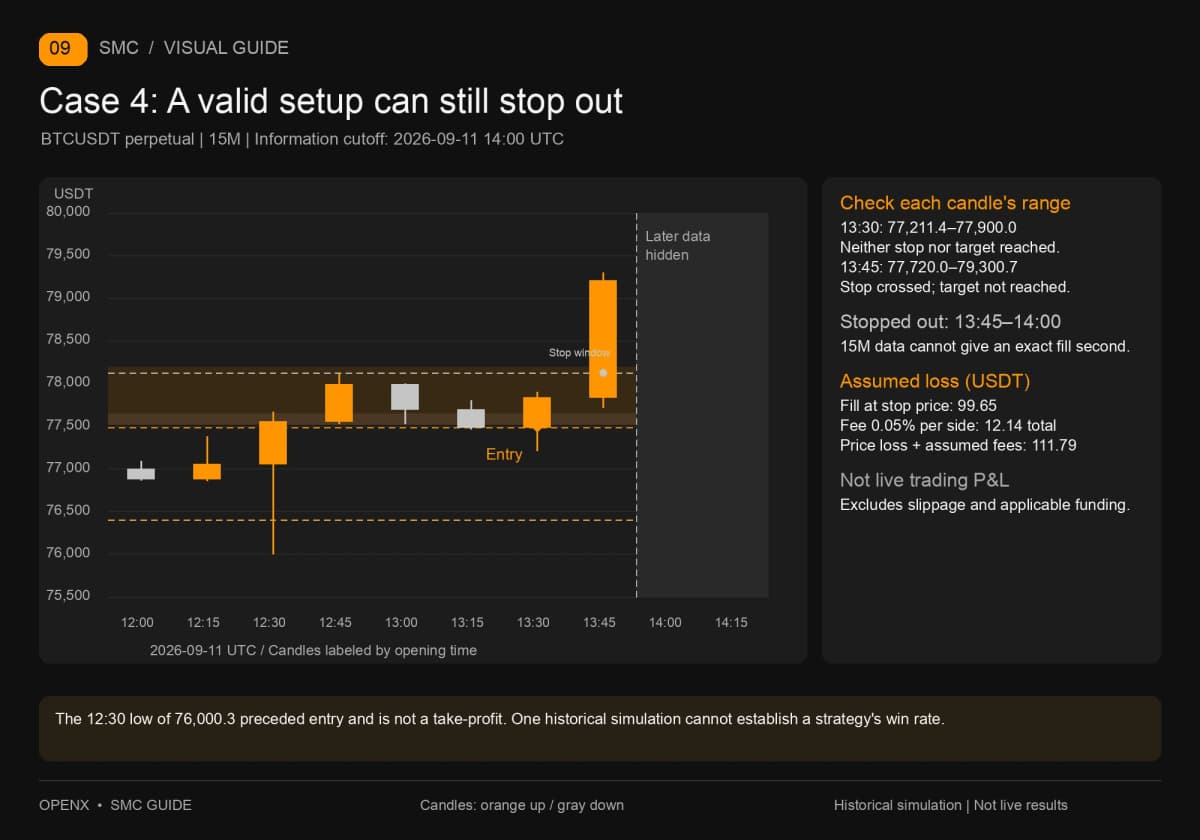Select the SMC / VISUAL GUIDE header text
Image resolution: width=1200 pixels, height=840 pixels.
click(x=194, y=48)
